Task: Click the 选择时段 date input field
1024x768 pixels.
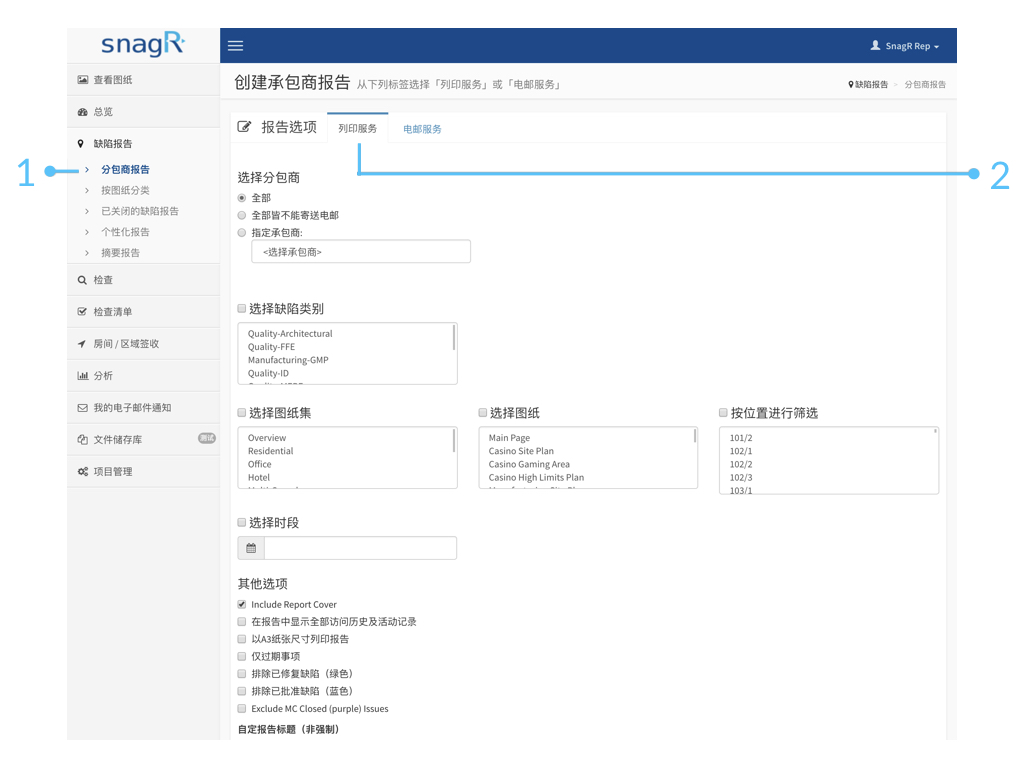Action: click(360, 548)
